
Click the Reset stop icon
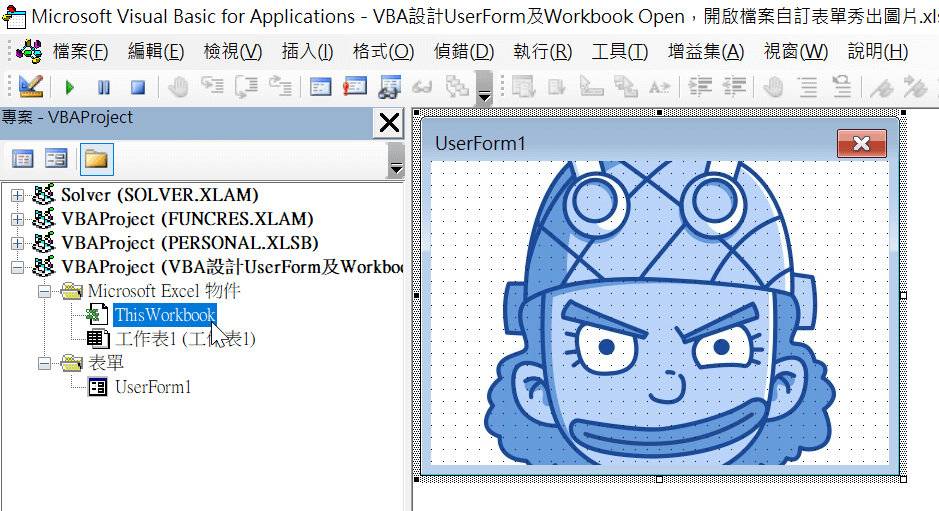(x=138, y=87)
